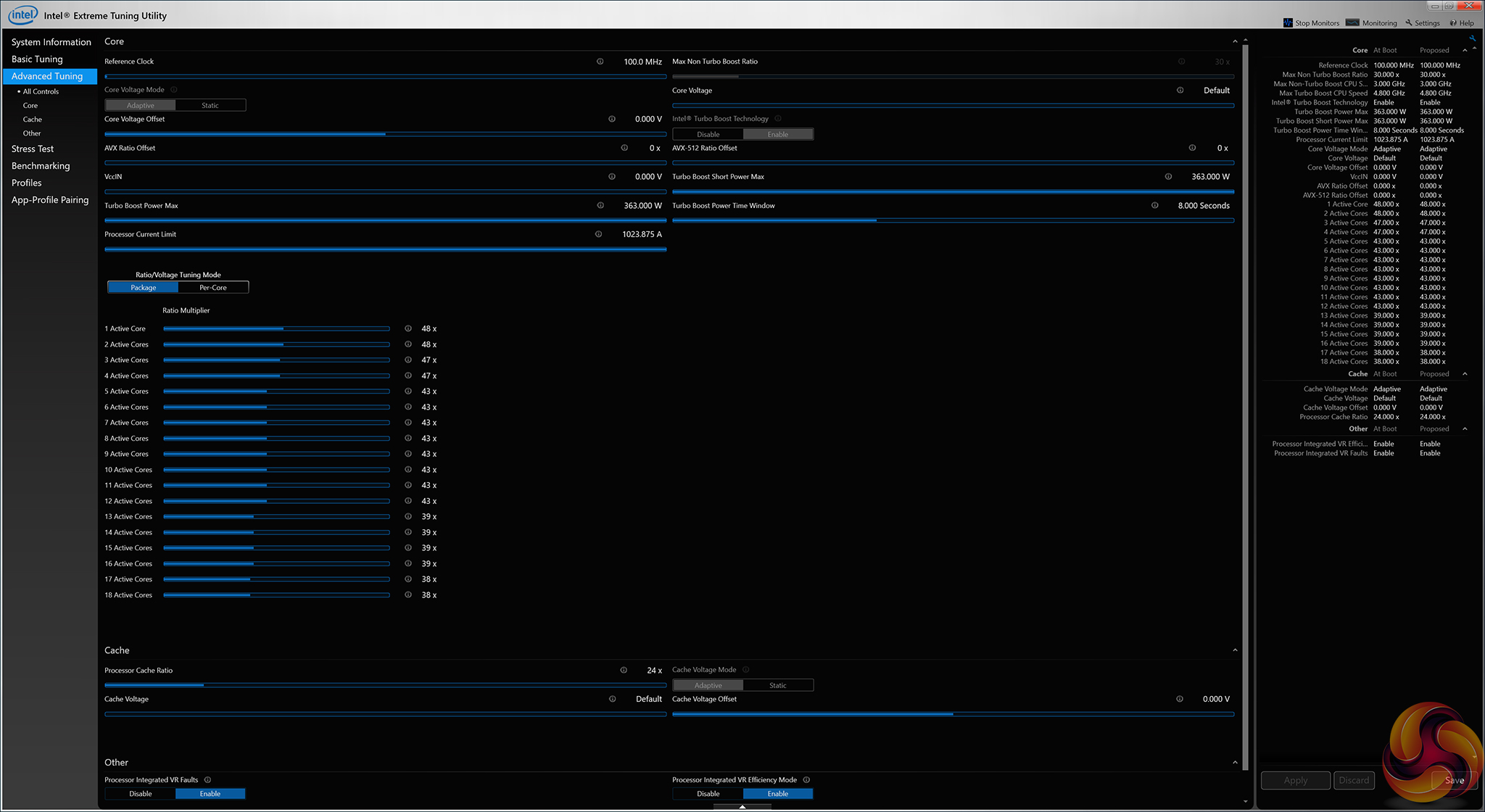Open Monitoring via its graph icon
Screen dimensions: 1485x812
[1352, 23]
